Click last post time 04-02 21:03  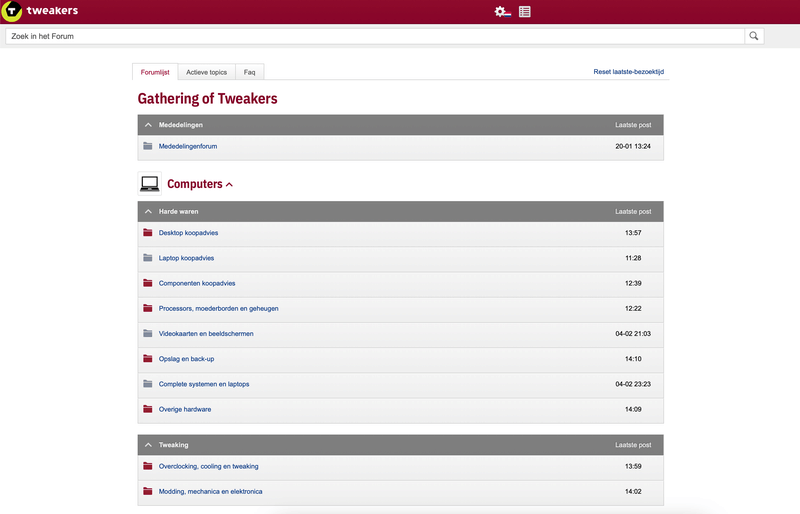pyautogui.click(x=633, y=333)
